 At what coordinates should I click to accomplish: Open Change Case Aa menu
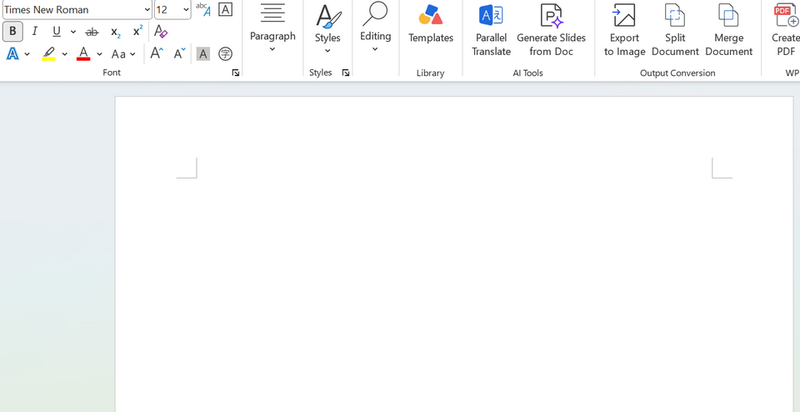(x=123, y=54)
